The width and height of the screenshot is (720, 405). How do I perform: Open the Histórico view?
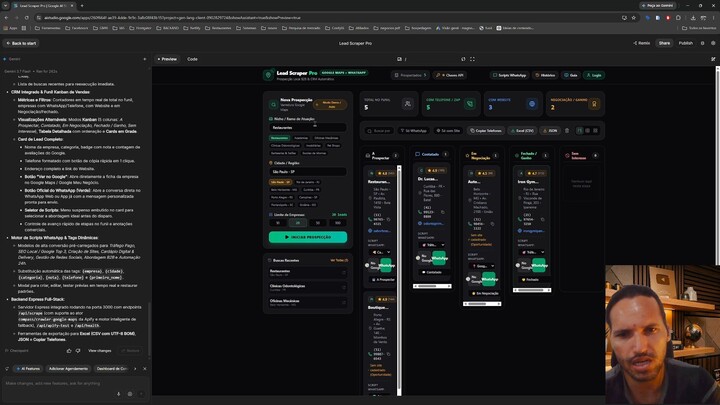point(545,75)
